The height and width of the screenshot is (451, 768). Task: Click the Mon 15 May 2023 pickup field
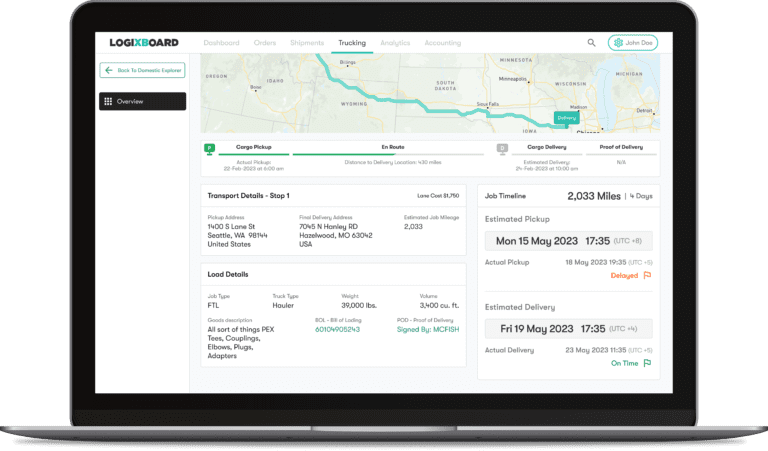569,241
